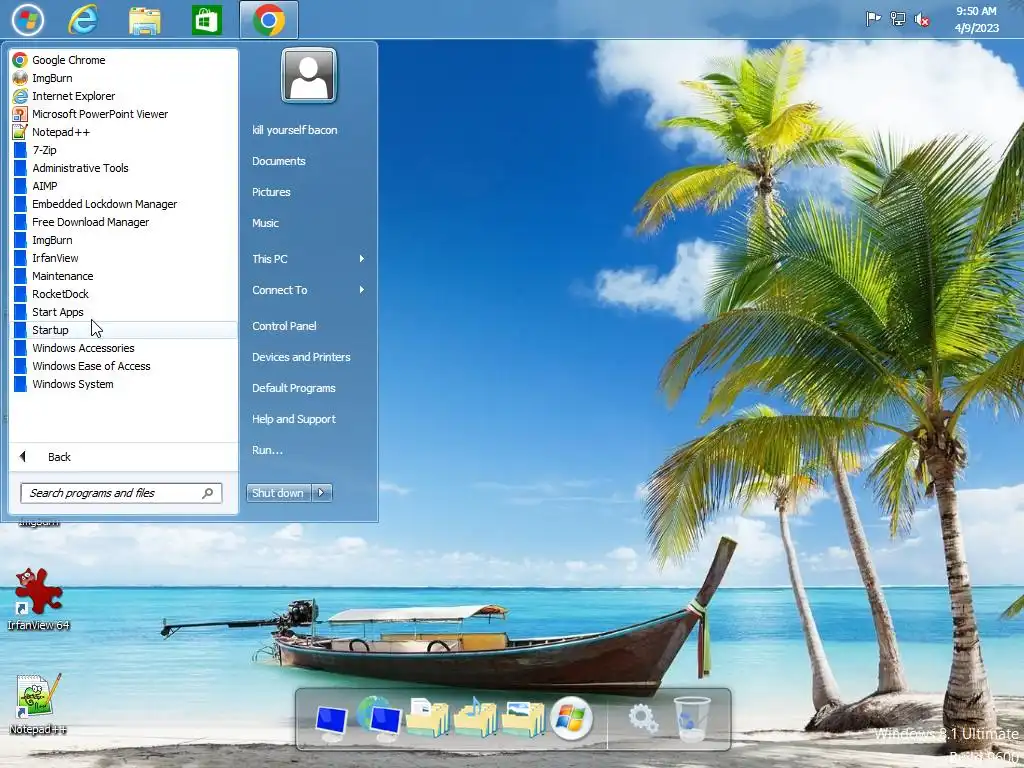Viewport: 1024px width, 768px height.
Task: Open the clock showing 9:50 AM
Action: coord(976,20)
